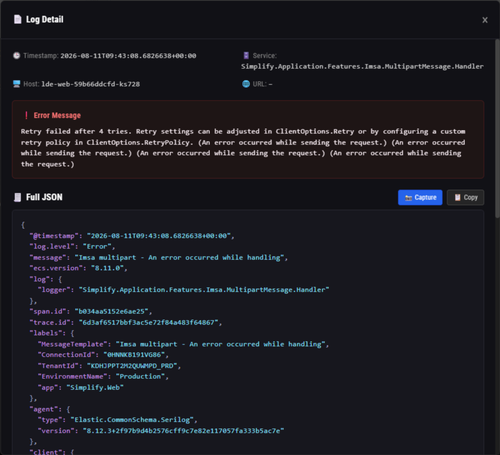Copy the full JSON to clipboard
Image resolution: width=500 pixels, height=455 pixels.
pos(465,197)
